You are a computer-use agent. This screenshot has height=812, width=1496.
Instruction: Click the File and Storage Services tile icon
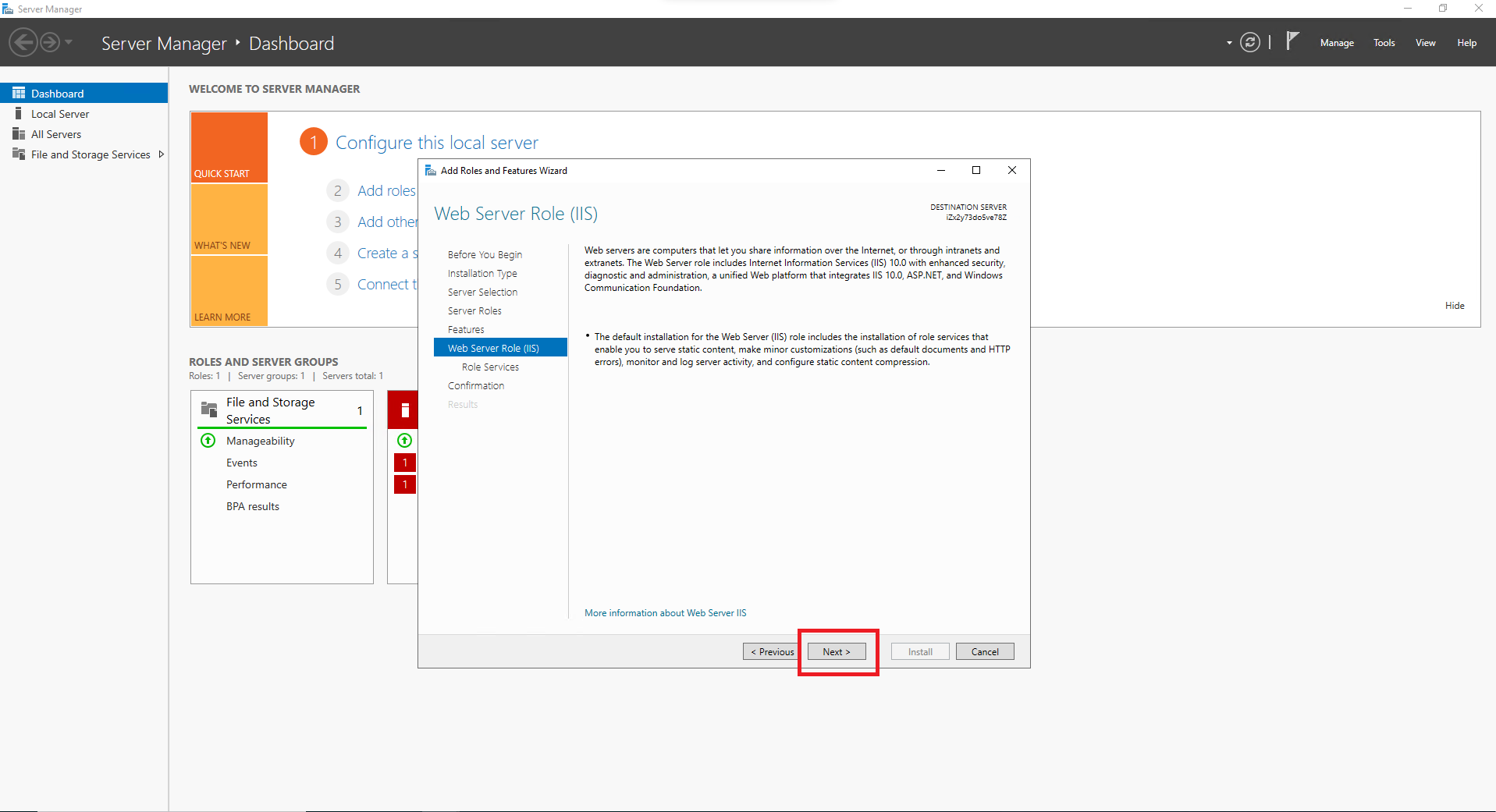click(209, 409)
